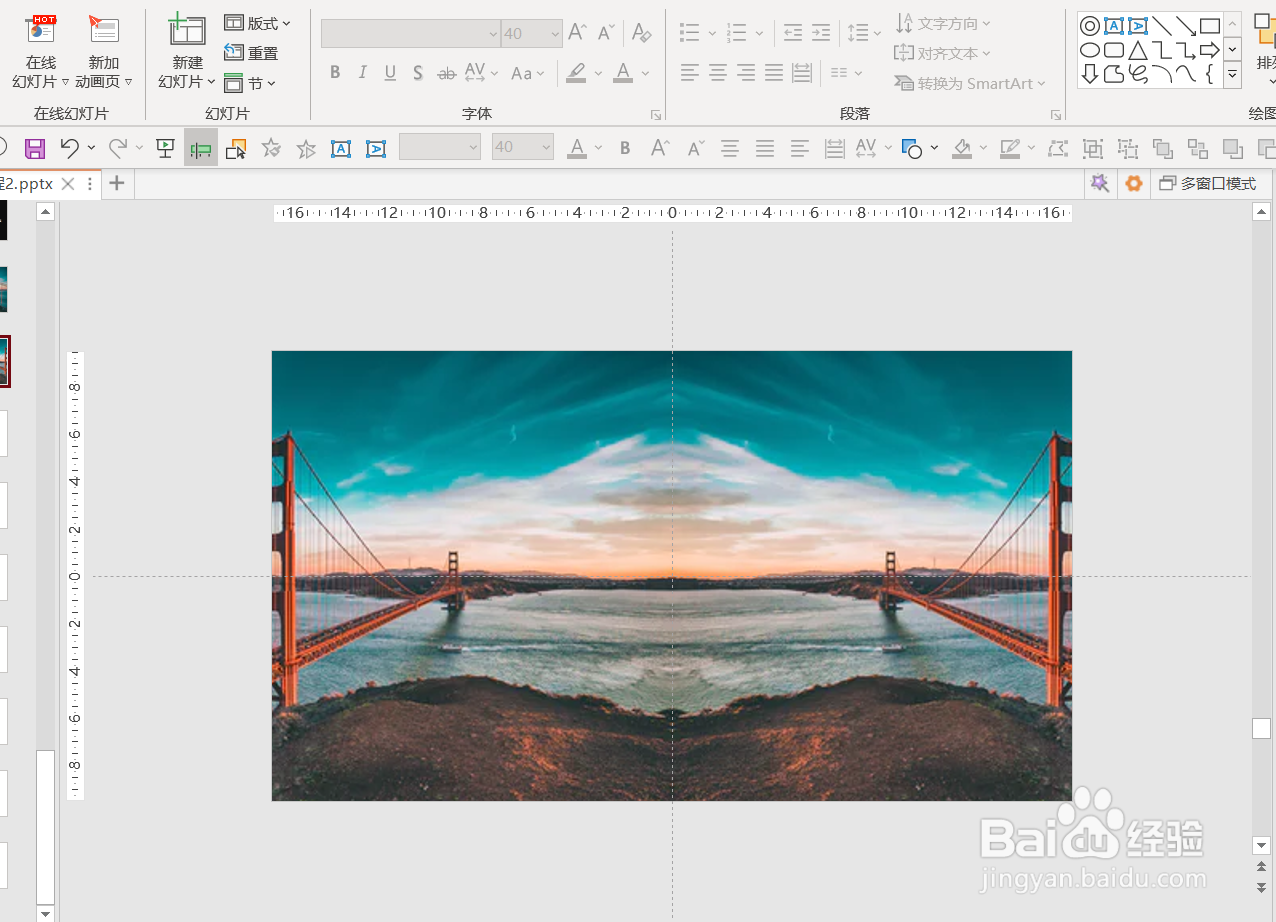
Task: Click the decrease indent icon
Action: coord(793,33)
